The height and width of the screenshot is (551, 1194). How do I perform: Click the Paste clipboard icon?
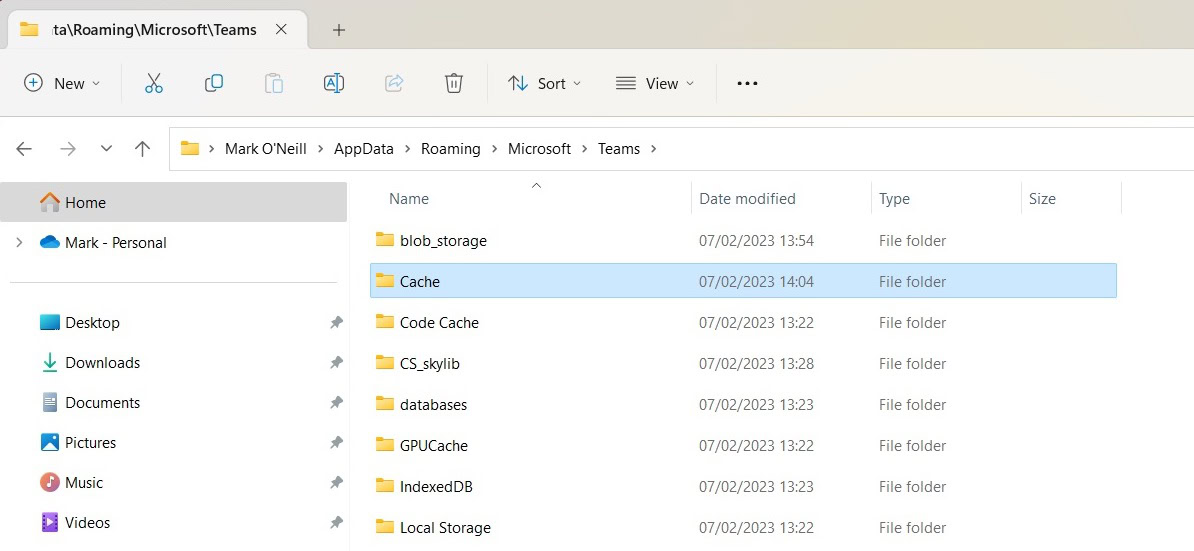[x=273, y=84]
